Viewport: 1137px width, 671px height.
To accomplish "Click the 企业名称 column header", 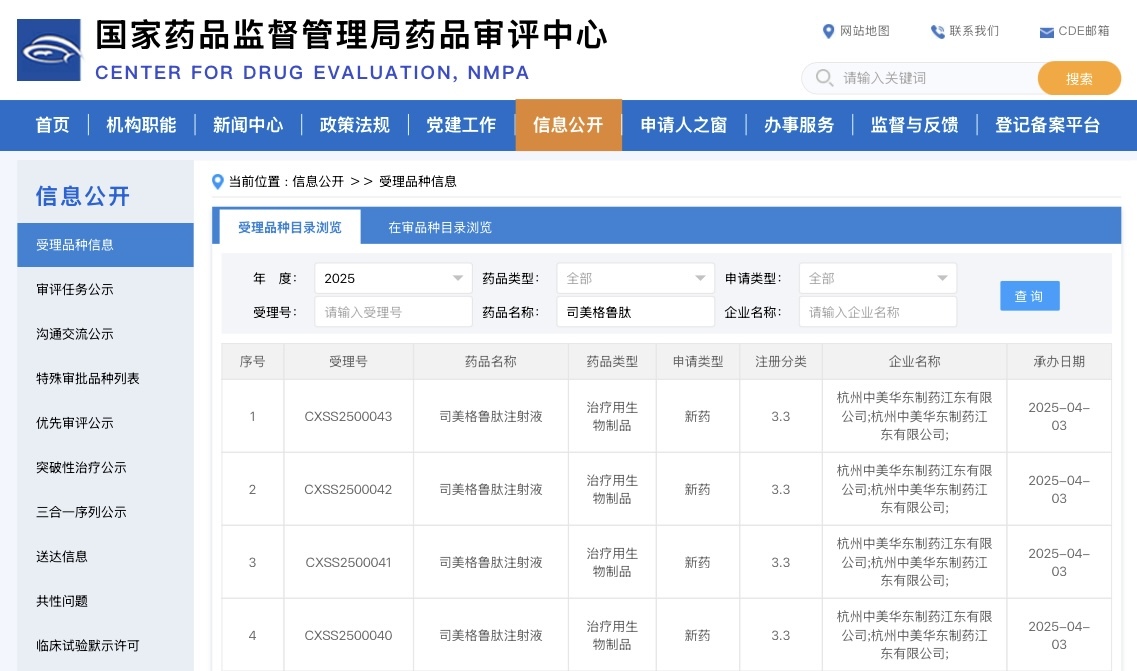I will [914, 361].
